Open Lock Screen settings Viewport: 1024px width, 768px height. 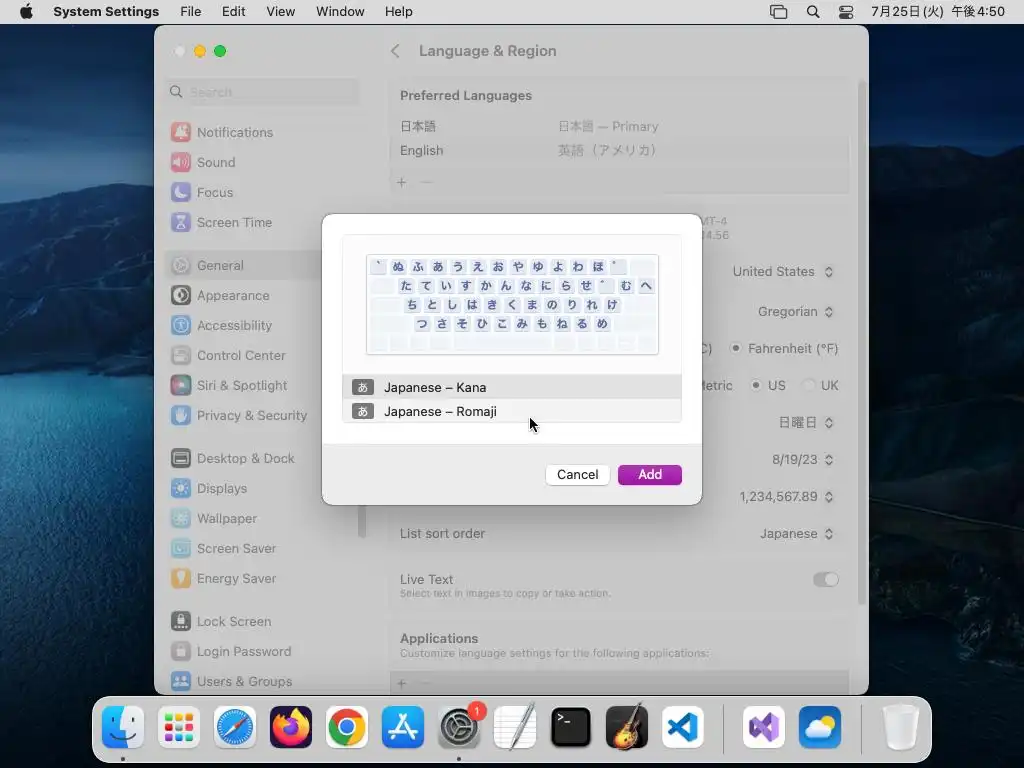pos(234,622)
